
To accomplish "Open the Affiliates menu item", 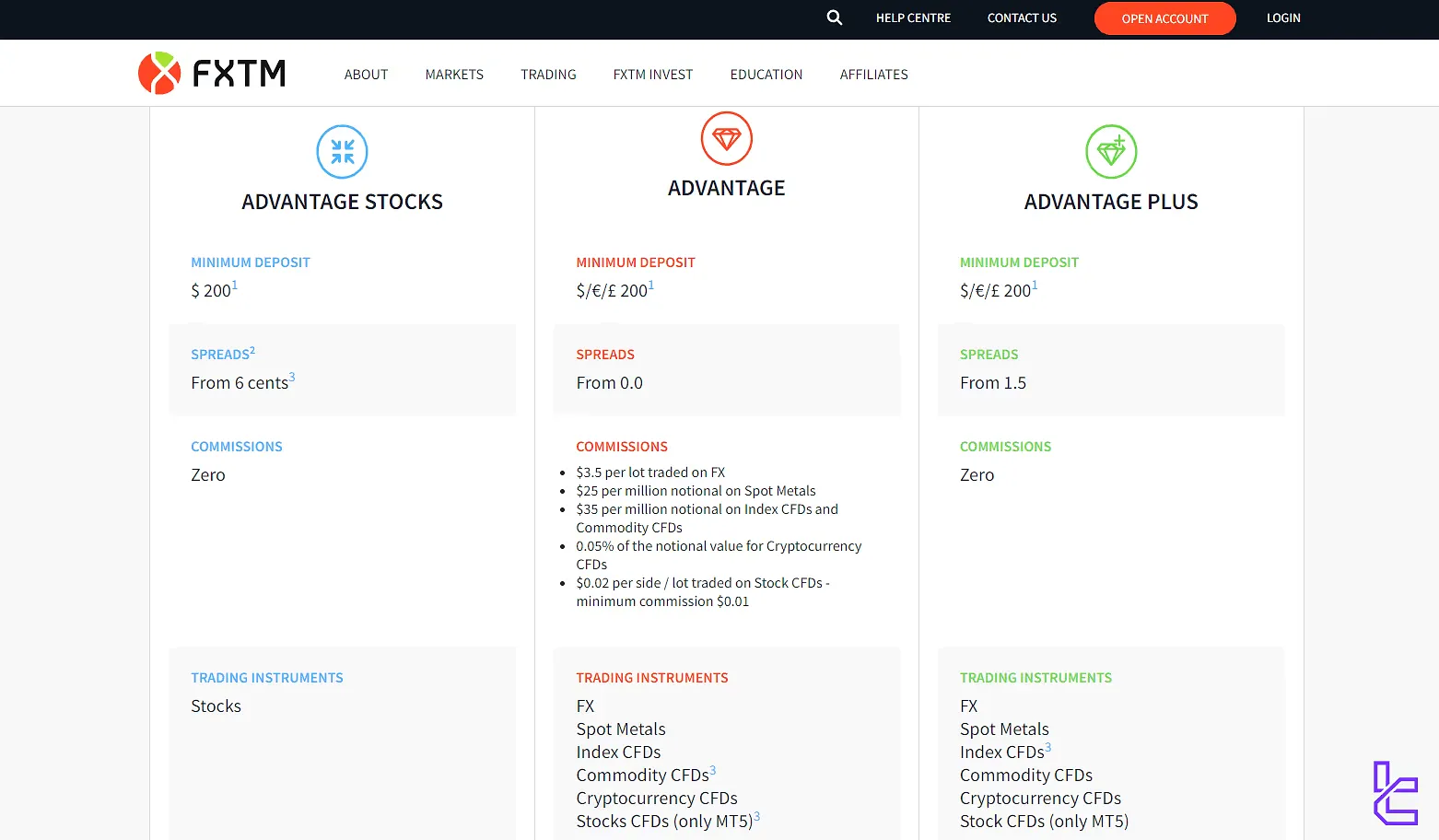I will (873, 75).
